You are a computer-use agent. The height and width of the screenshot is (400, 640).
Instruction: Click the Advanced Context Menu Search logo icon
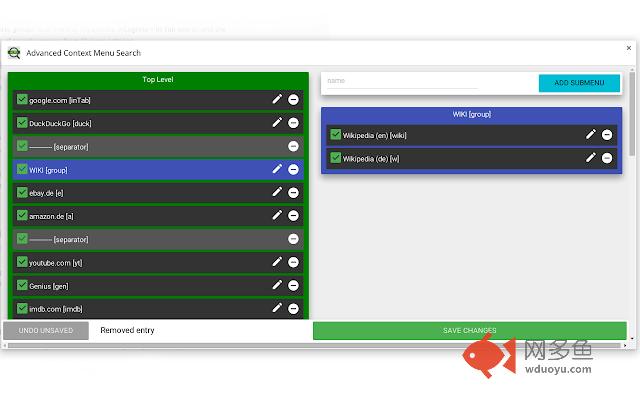14,53
